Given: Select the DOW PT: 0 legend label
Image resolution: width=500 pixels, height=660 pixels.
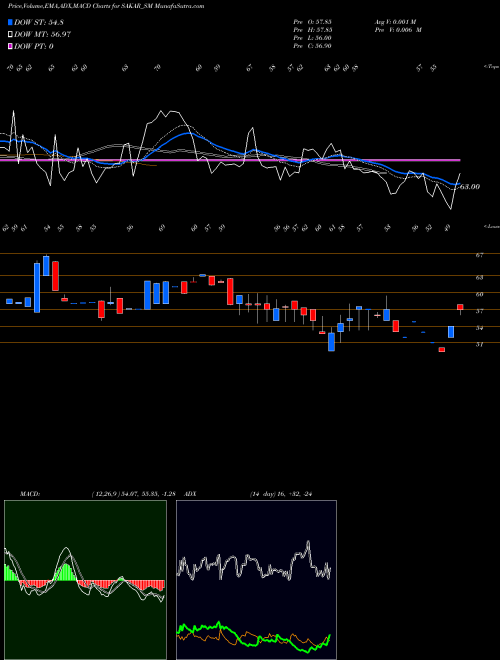Looking at the screenshot, I should [x=34, y=46].
